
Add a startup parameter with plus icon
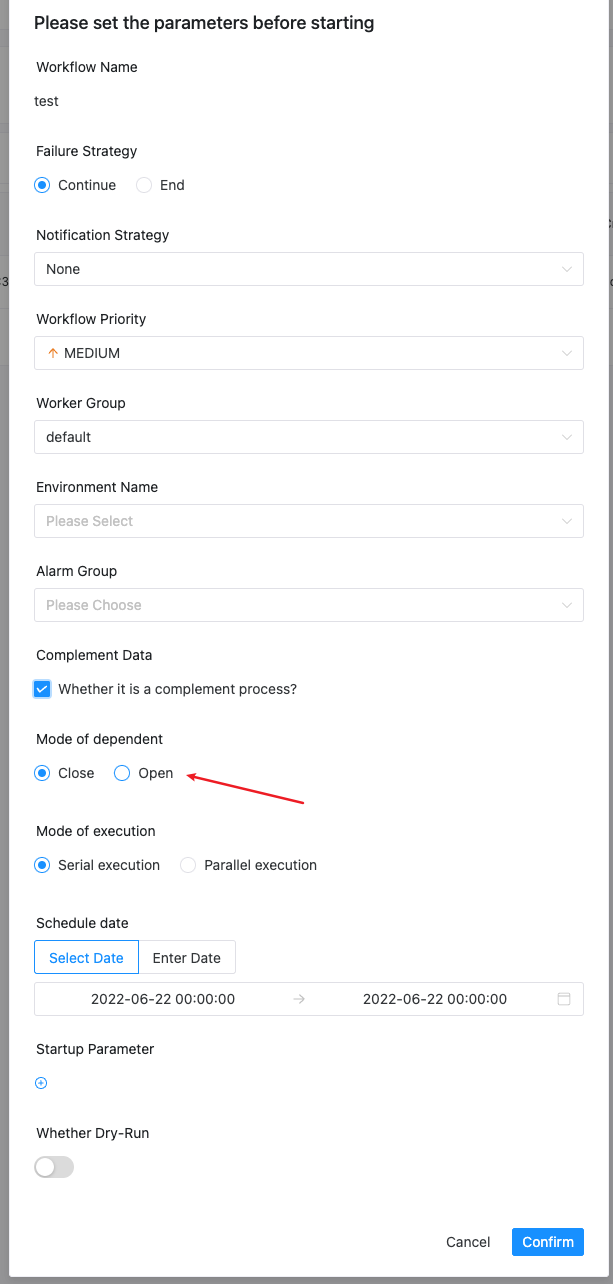click(x=41, y=1083)
